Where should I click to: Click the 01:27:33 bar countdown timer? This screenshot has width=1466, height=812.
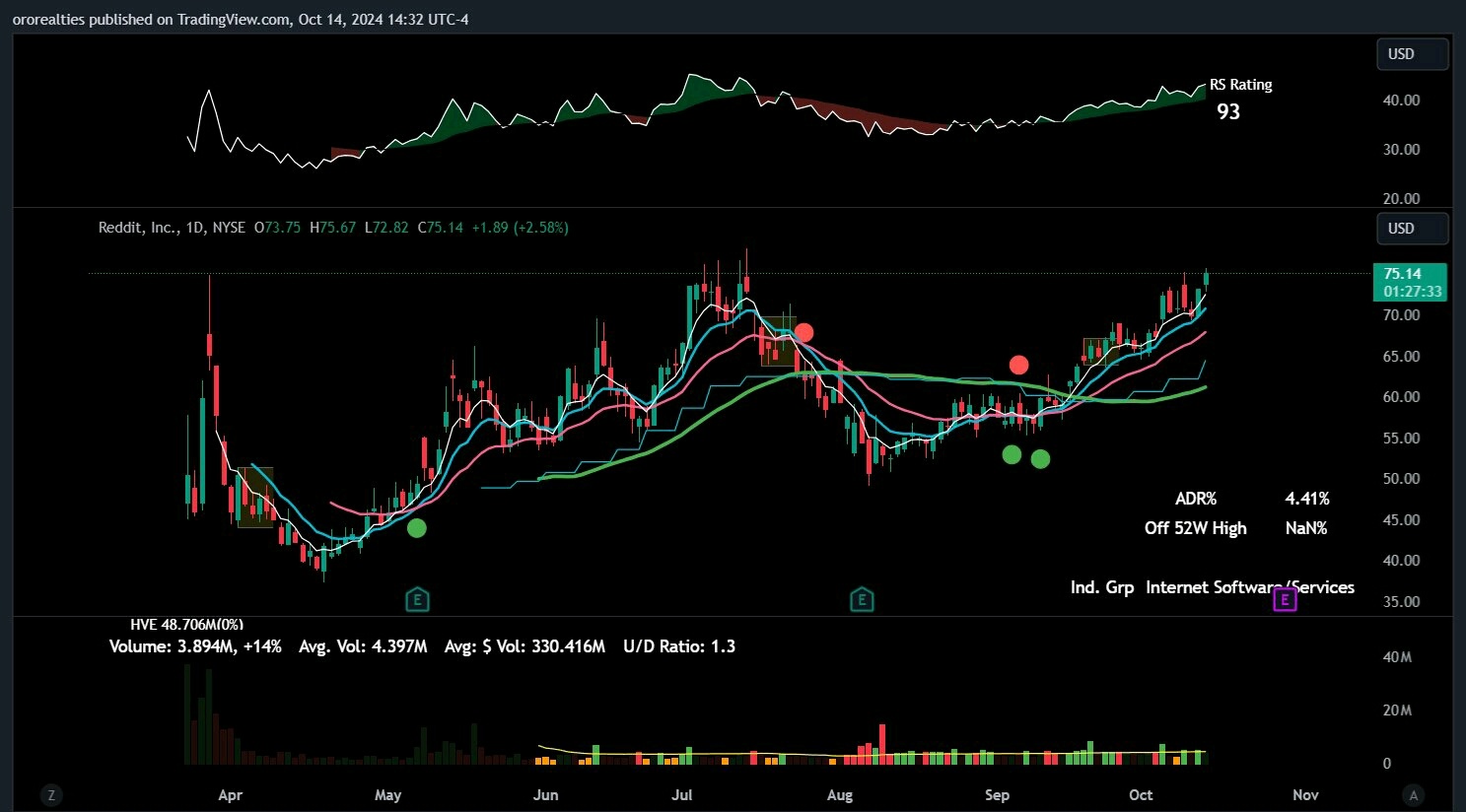pos(1412,292)
